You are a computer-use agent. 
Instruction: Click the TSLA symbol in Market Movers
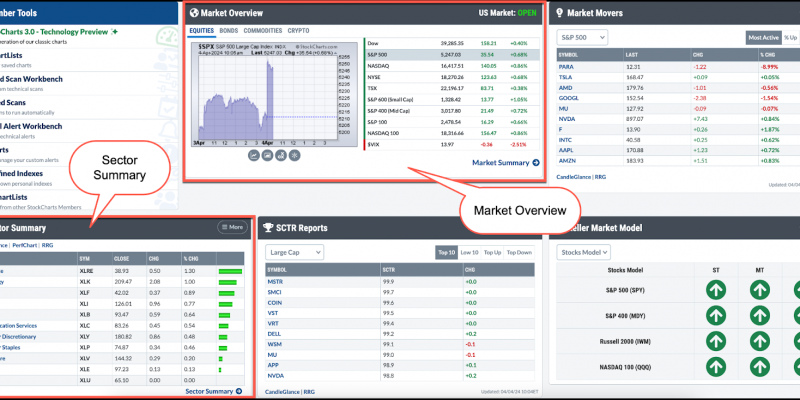565,77
